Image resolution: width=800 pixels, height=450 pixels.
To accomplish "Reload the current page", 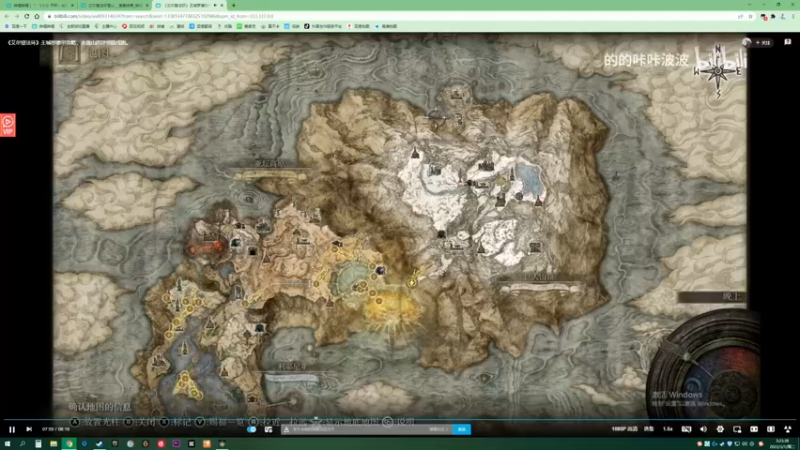I will click(27, 16).
